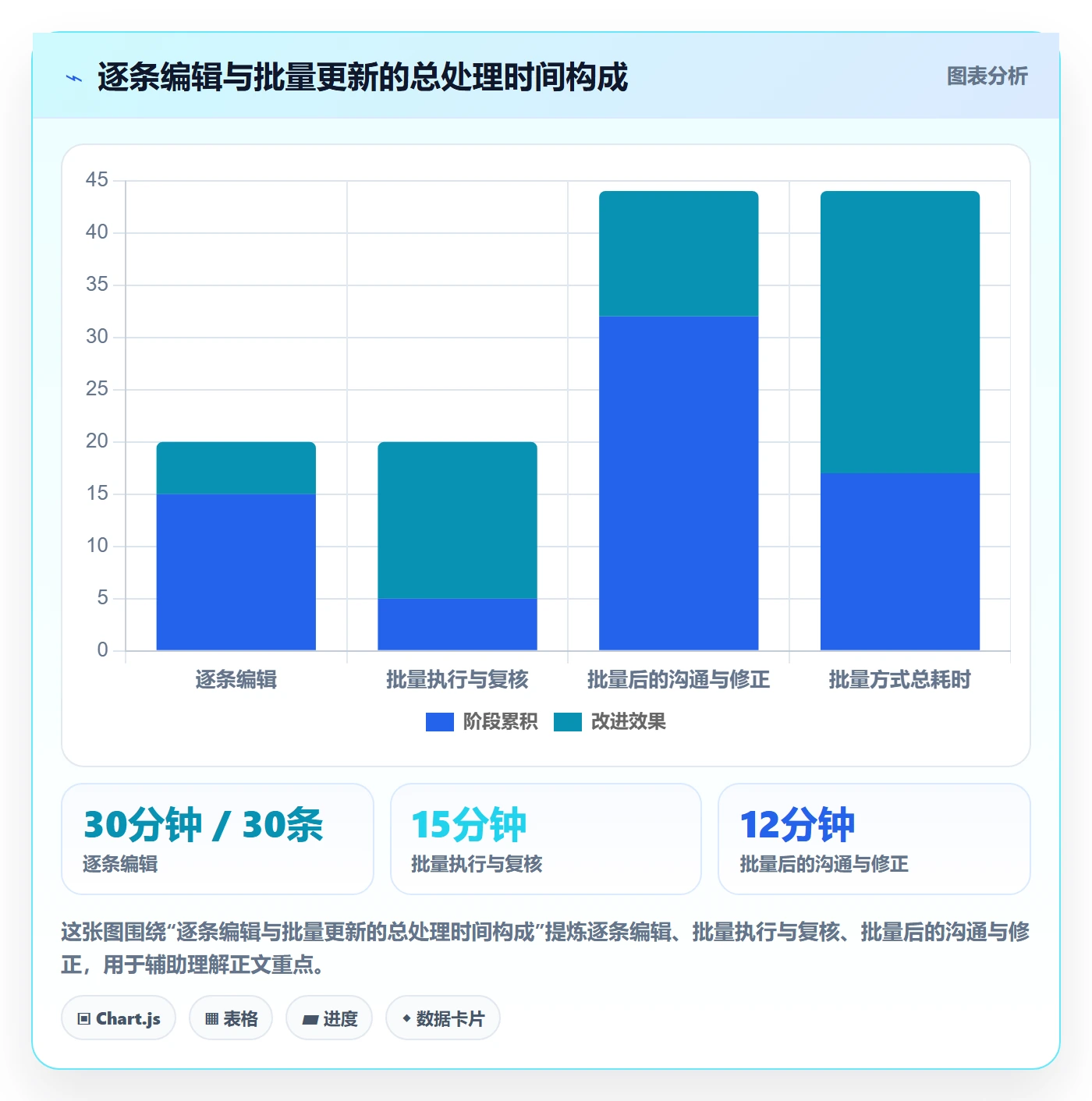Screen dimensions: 1092x1101
Task: Click the grid icon in the 表格 tag
Action: click(211, 1019)
